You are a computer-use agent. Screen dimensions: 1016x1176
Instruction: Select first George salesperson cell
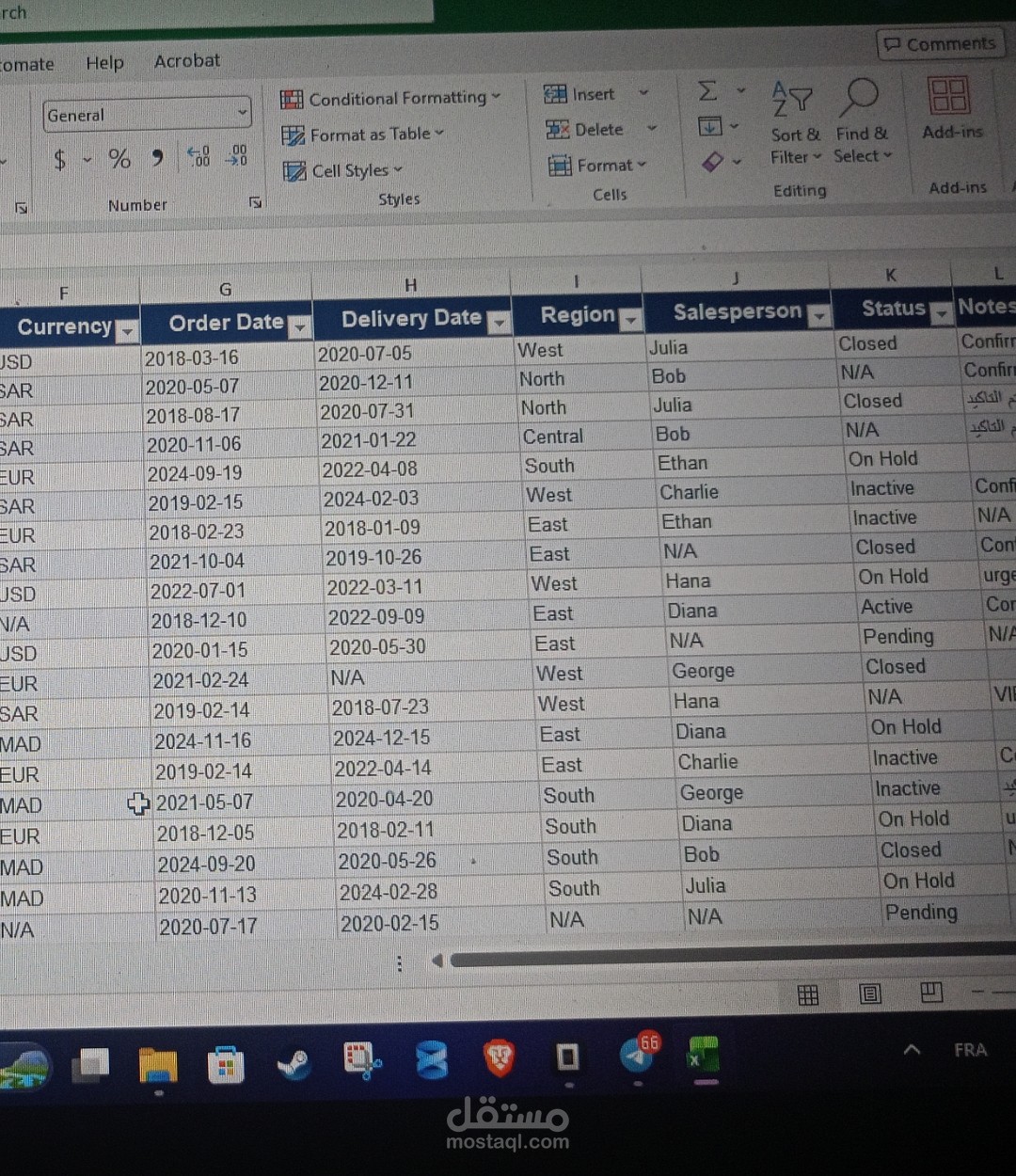pyautogui.click(x=765, y=670)
